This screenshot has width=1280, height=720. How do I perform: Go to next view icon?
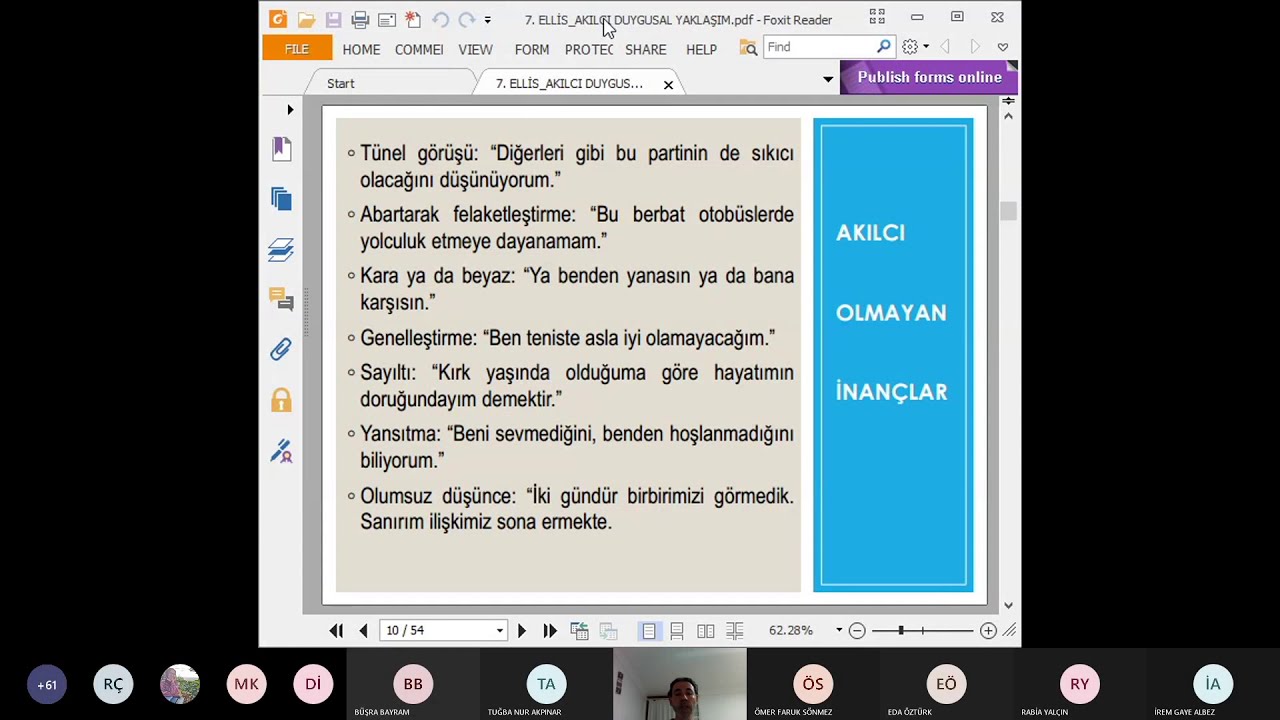[608, 630]
